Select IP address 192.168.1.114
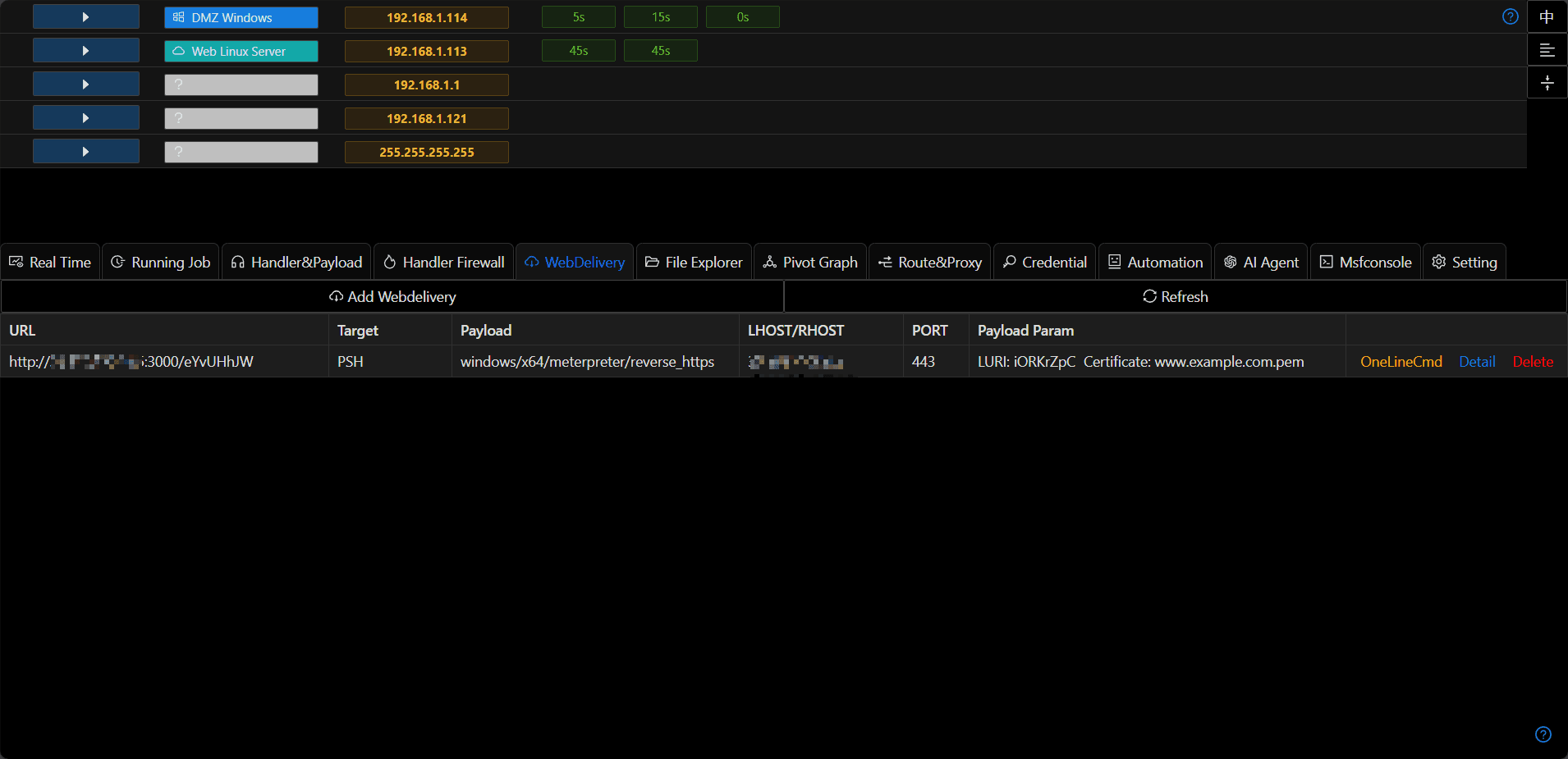The image size is (1568, 759). point(426,17)
